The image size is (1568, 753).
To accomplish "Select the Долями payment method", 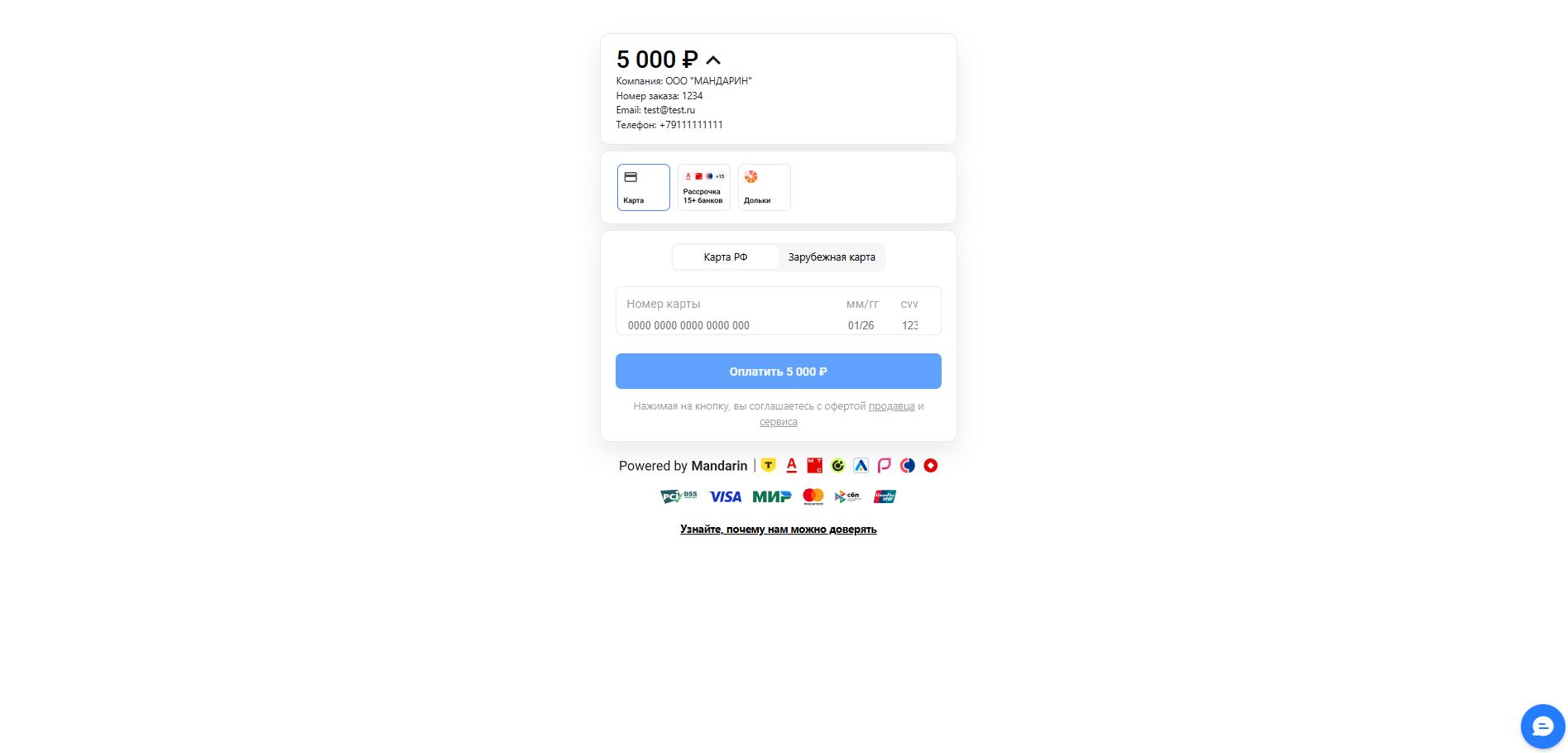I will pyautogui.click(x=764, y=187).
